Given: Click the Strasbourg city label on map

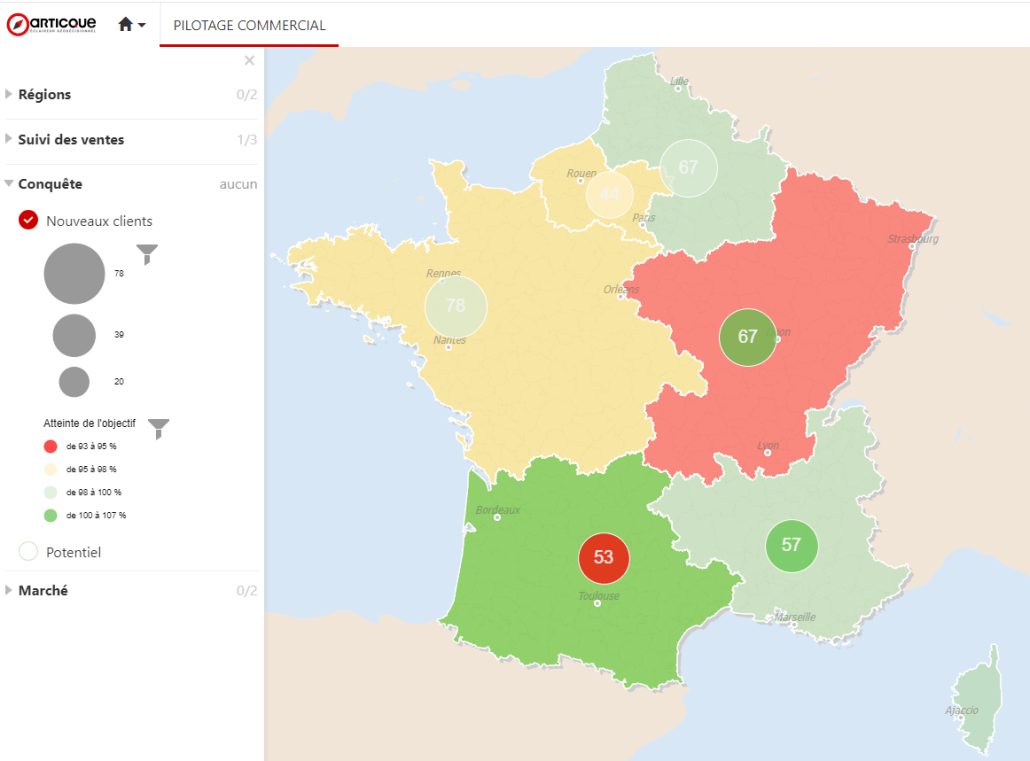Looking at the screenshot, I should 913,239.
